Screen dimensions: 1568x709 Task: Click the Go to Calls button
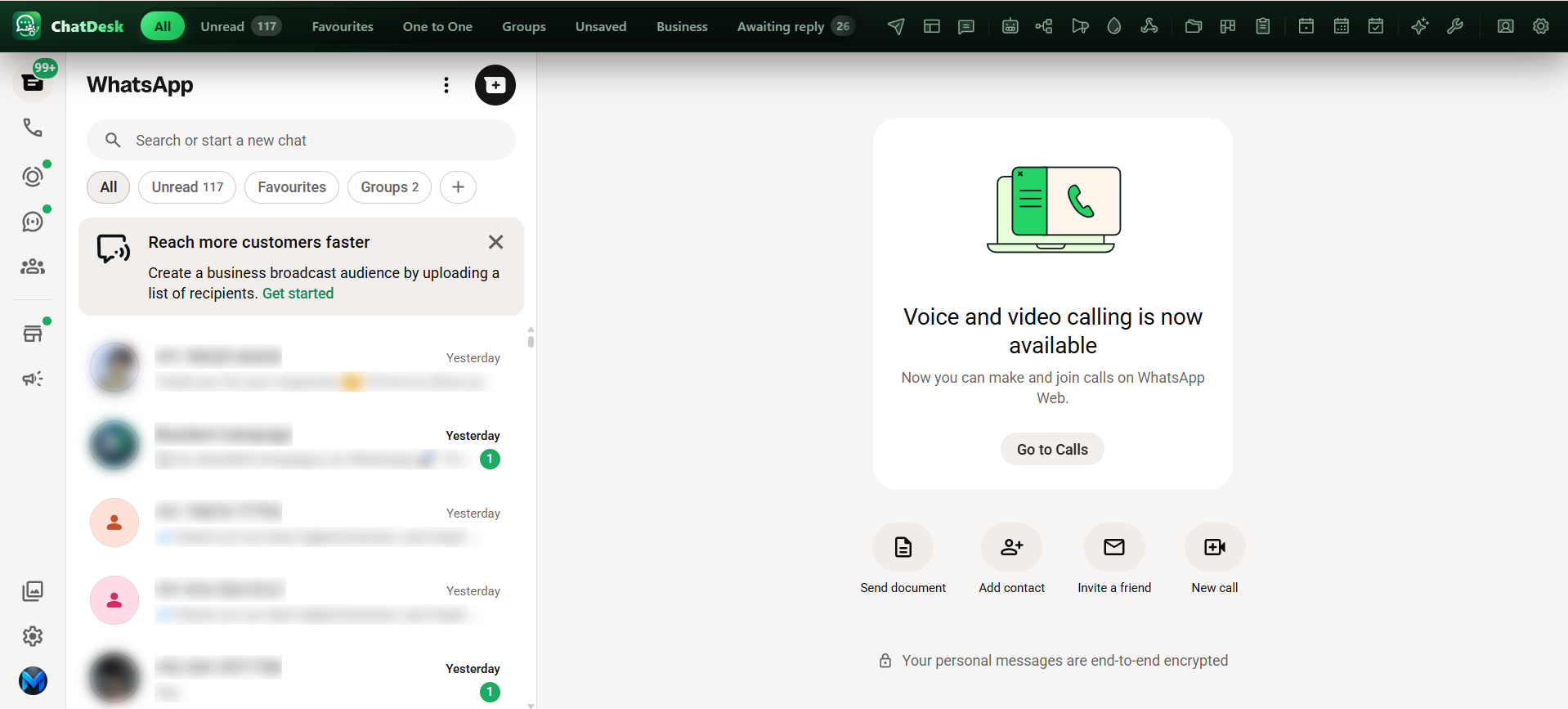point(1052,449)
